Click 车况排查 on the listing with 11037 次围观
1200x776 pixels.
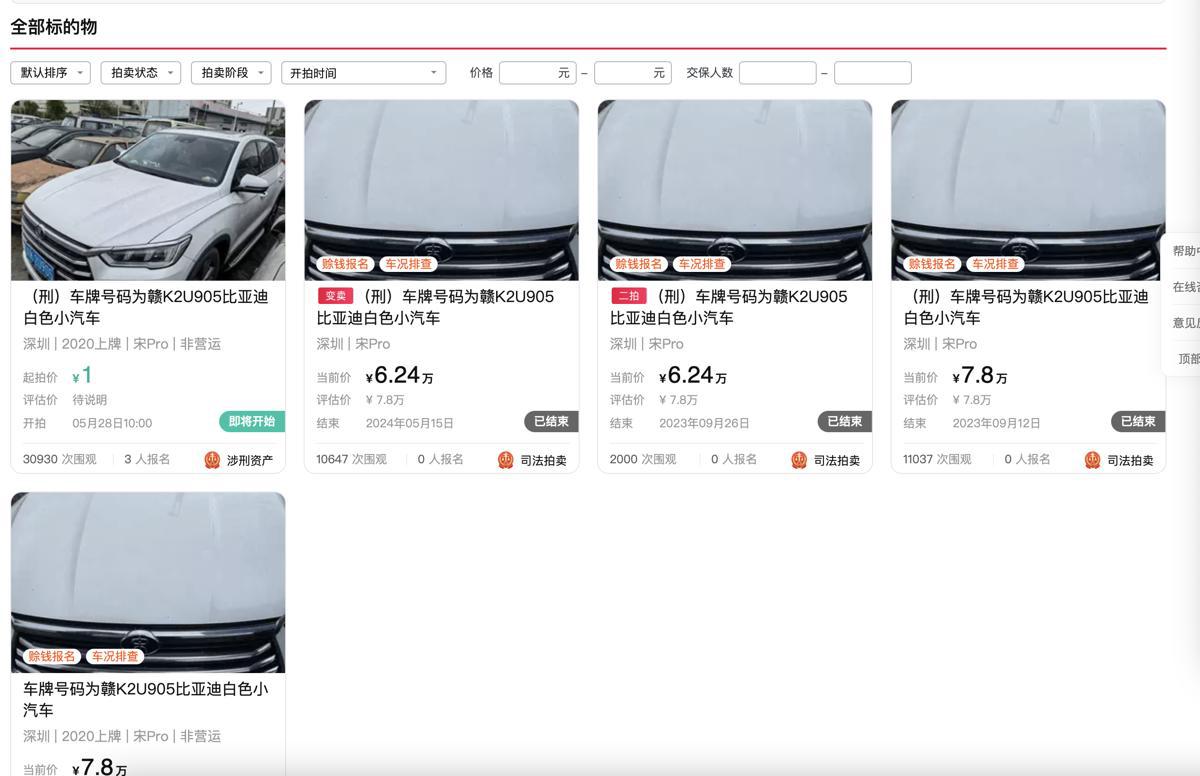pos(994,264)
